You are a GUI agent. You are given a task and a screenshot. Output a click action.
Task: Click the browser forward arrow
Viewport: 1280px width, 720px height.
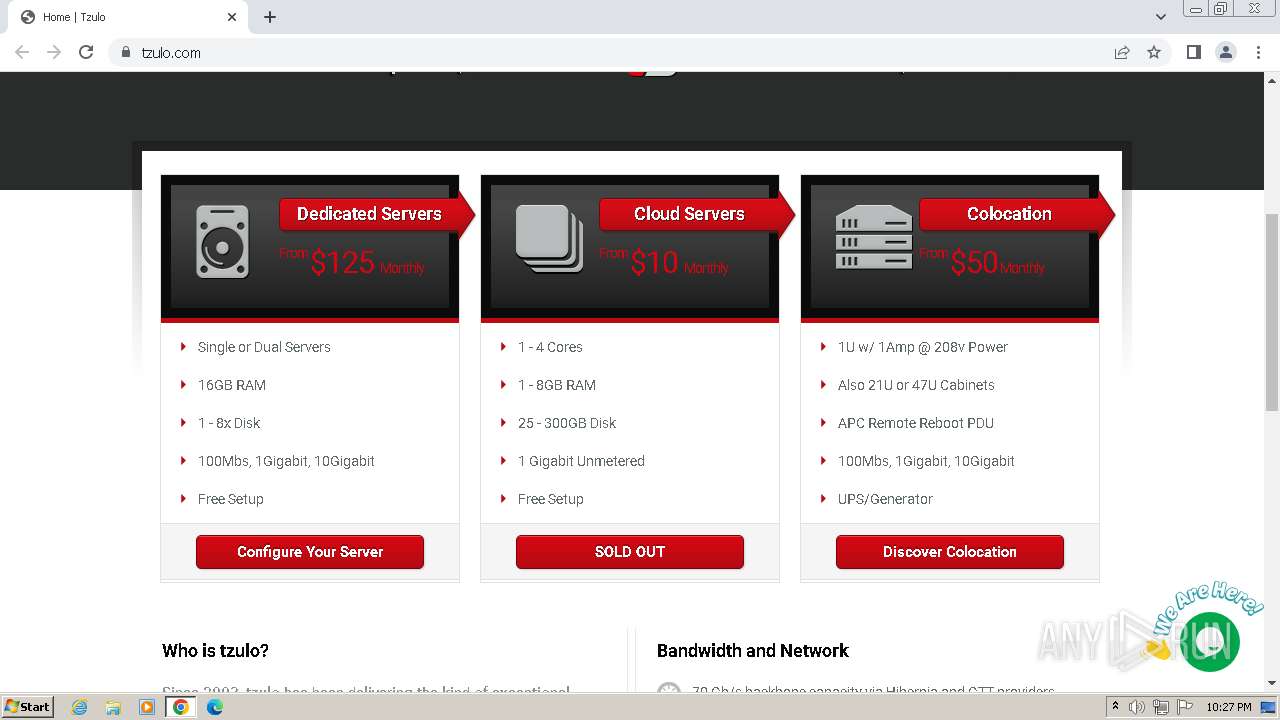pos(54,52)
